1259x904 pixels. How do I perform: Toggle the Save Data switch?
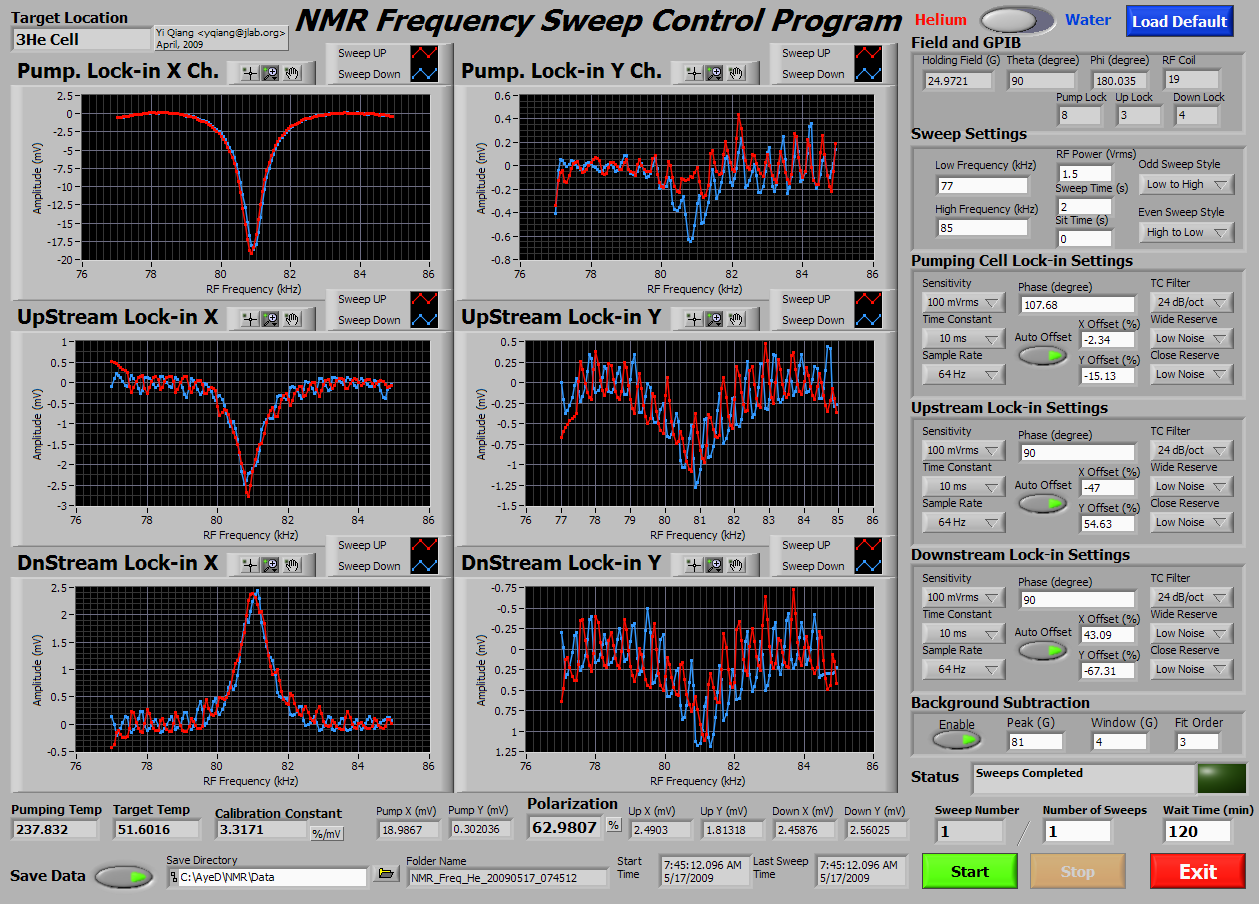tap(126, 876)
